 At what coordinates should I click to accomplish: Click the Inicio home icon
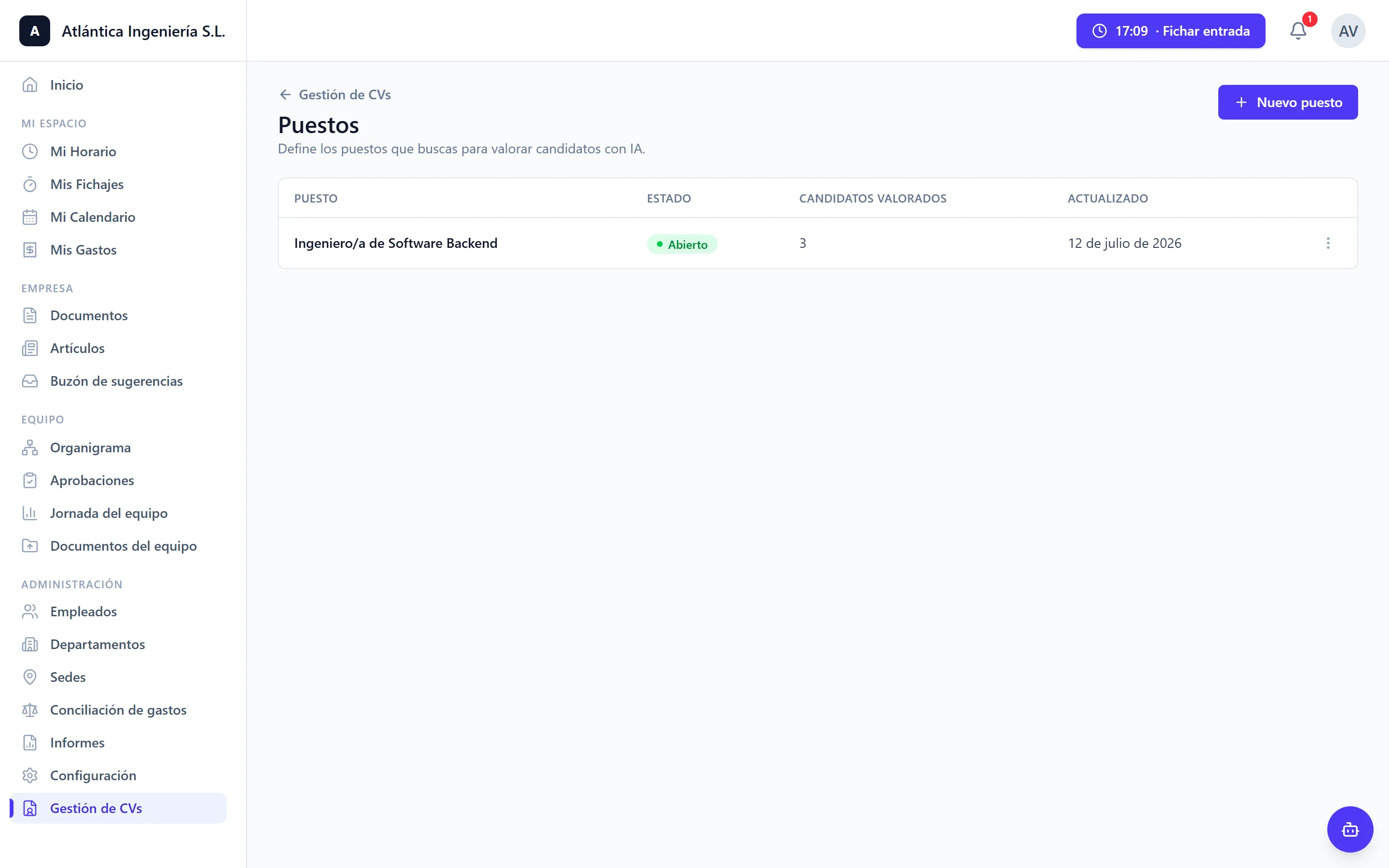[x=30, y=85]
